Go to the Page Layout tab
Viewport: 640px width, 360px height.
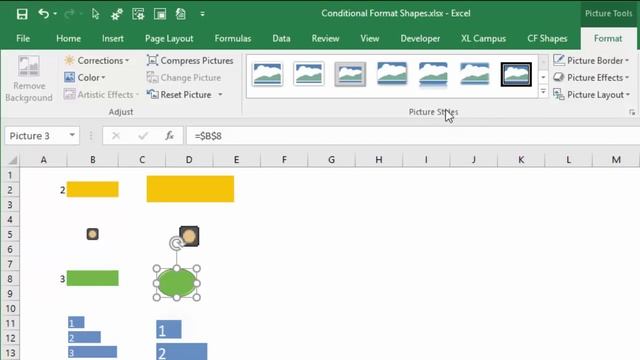point(169,38)
